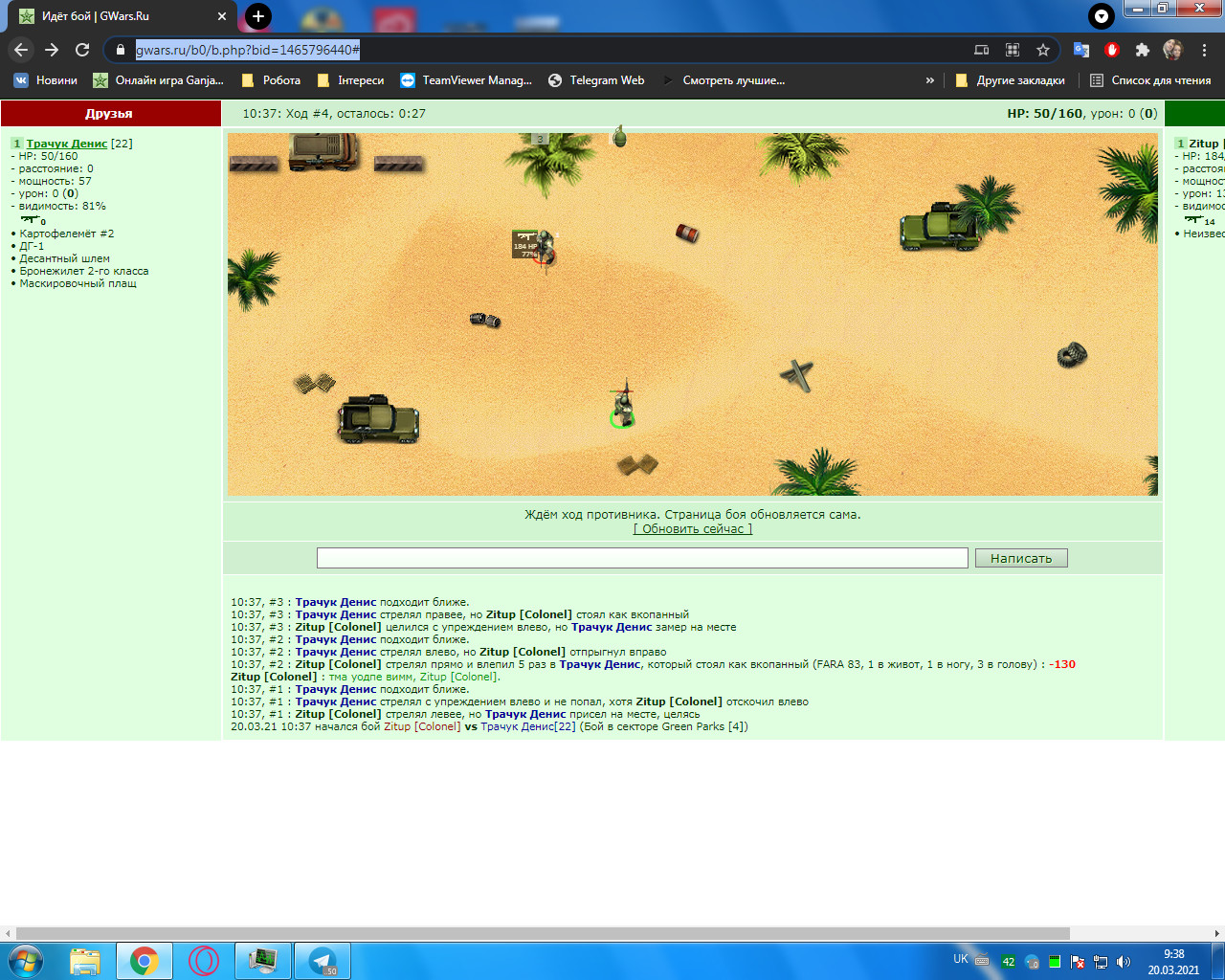The height and width of the screenshot is (980, 1225).
Task: Open Telegram from the taskbar
Action: [x=323, y=961]
